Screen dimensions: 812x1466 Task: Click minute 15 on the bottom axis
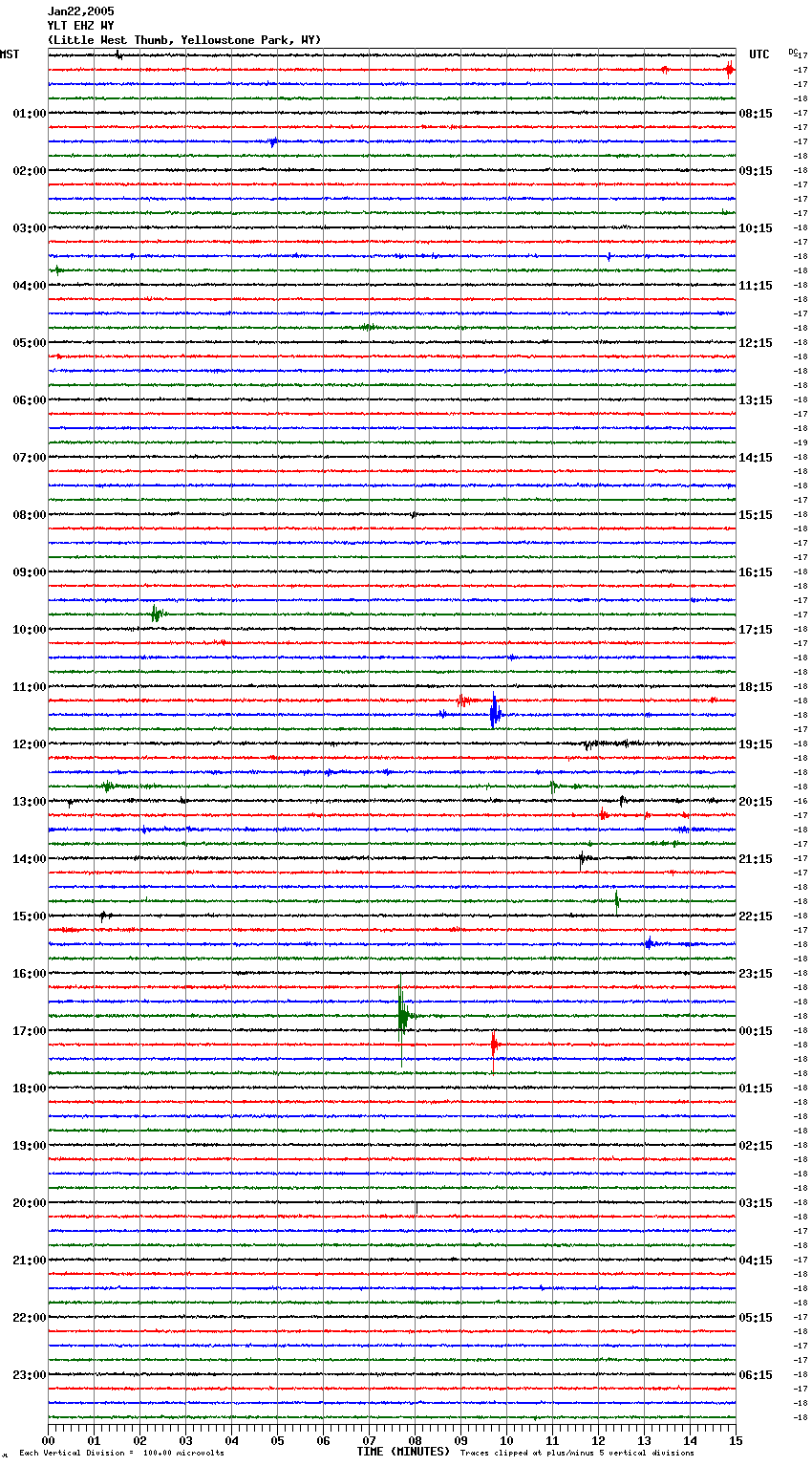pos(736,1440)
